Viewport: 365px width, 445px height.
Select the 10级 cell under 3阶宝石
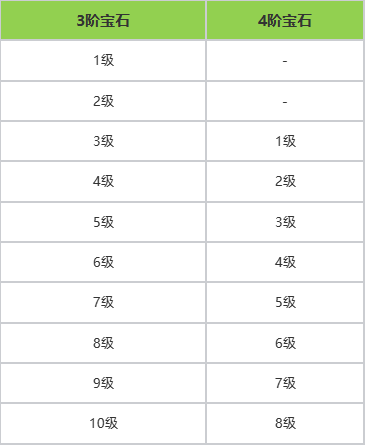point(103,423)
